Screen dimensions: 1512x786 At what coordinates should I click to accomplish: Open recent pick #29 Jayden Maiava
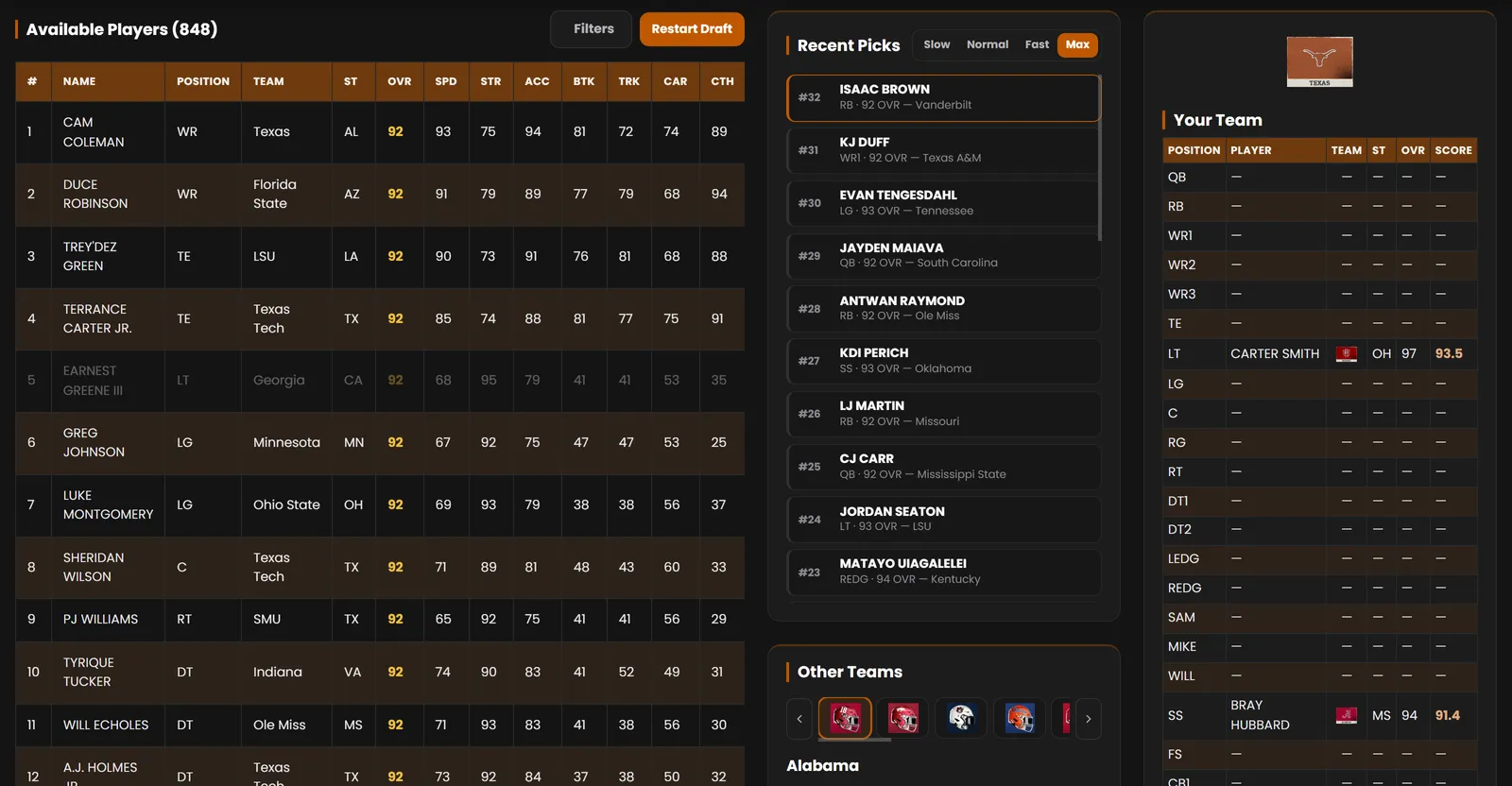(943, 256)
